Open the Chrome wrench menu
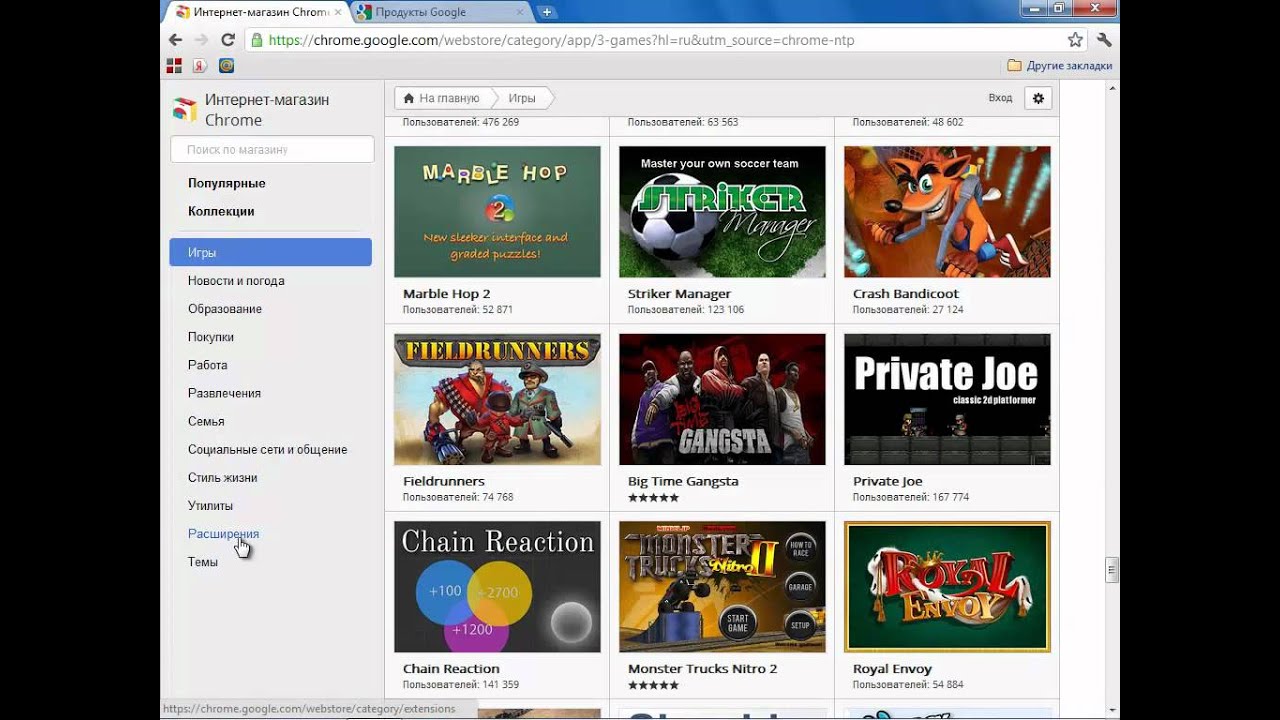The height and width of the screenshot is (720, 1280). click(1104, 40)
